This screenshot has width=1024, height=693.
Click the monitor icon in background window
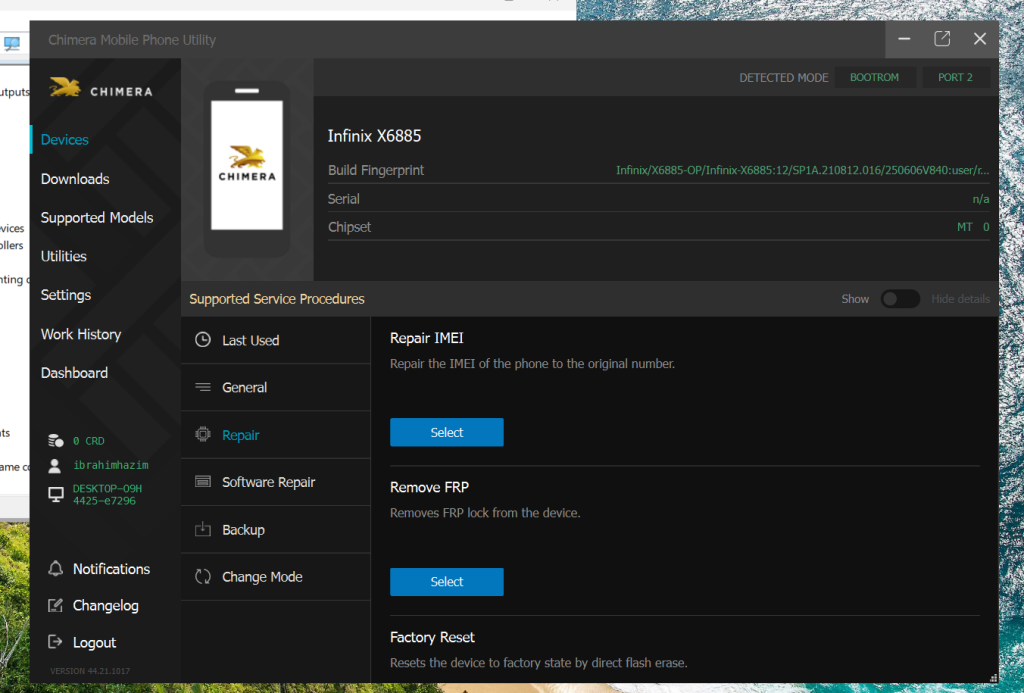(x=12, y=44)
